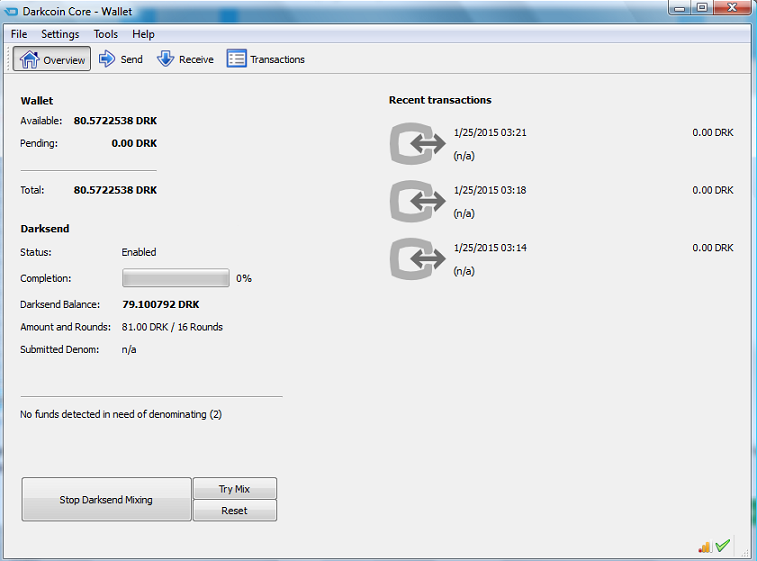Maximize the Darkcoin Core window
Screen dimensions: 757x561
[702, 8]
